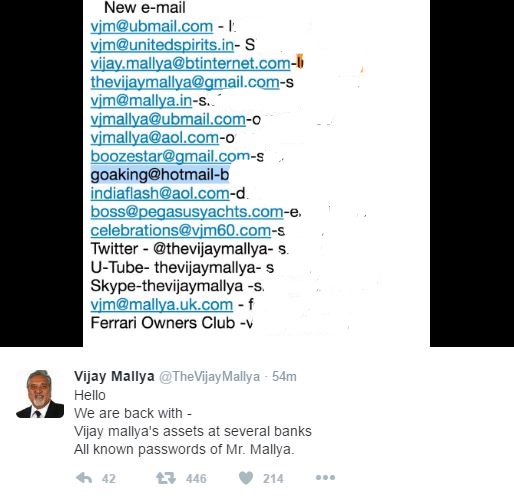514x504 pixels.
Task: Click the retweet icon
Action: coord(166,478)
